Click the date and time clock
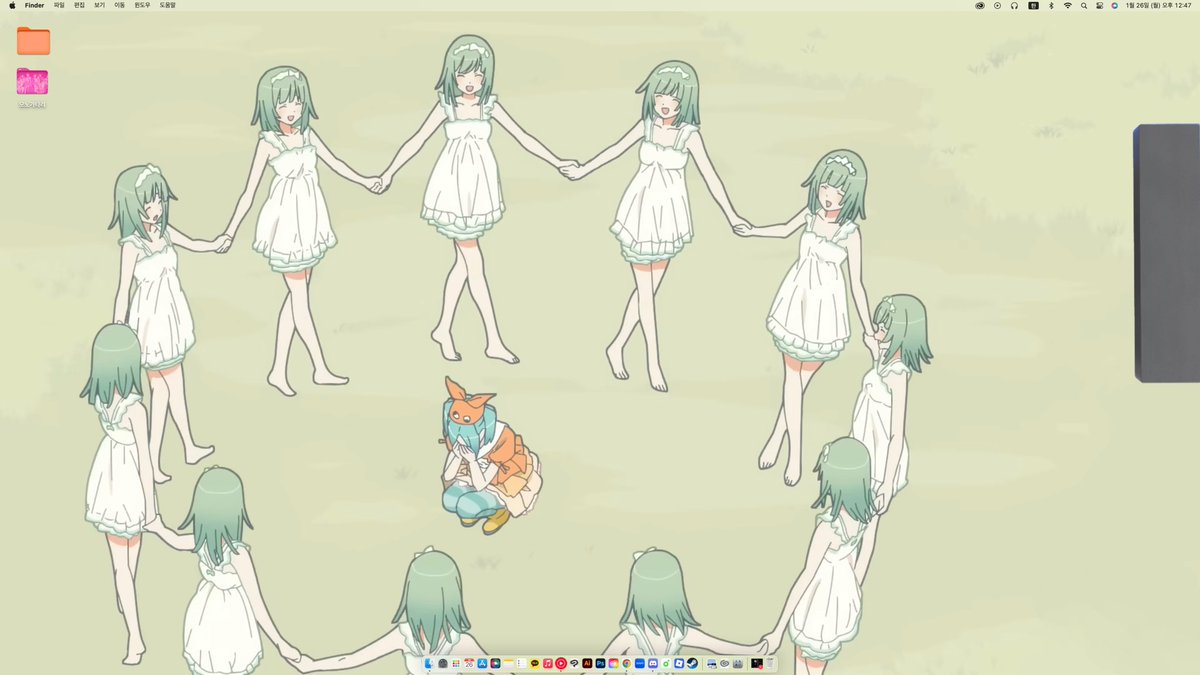The width and height of the screenshot is (1200, 675). click(1159, 5)
